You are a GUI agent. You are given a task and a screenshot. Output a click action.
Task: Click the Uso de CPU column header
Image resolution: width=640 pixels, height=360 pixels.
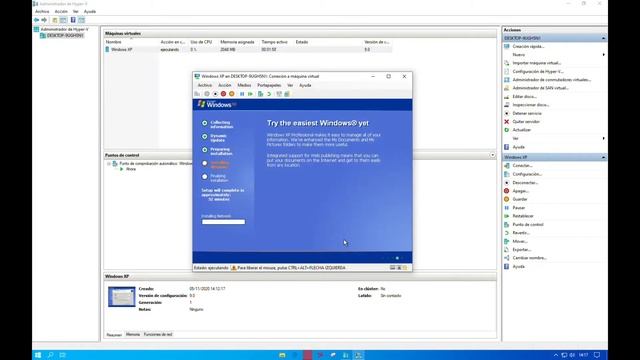201,42
